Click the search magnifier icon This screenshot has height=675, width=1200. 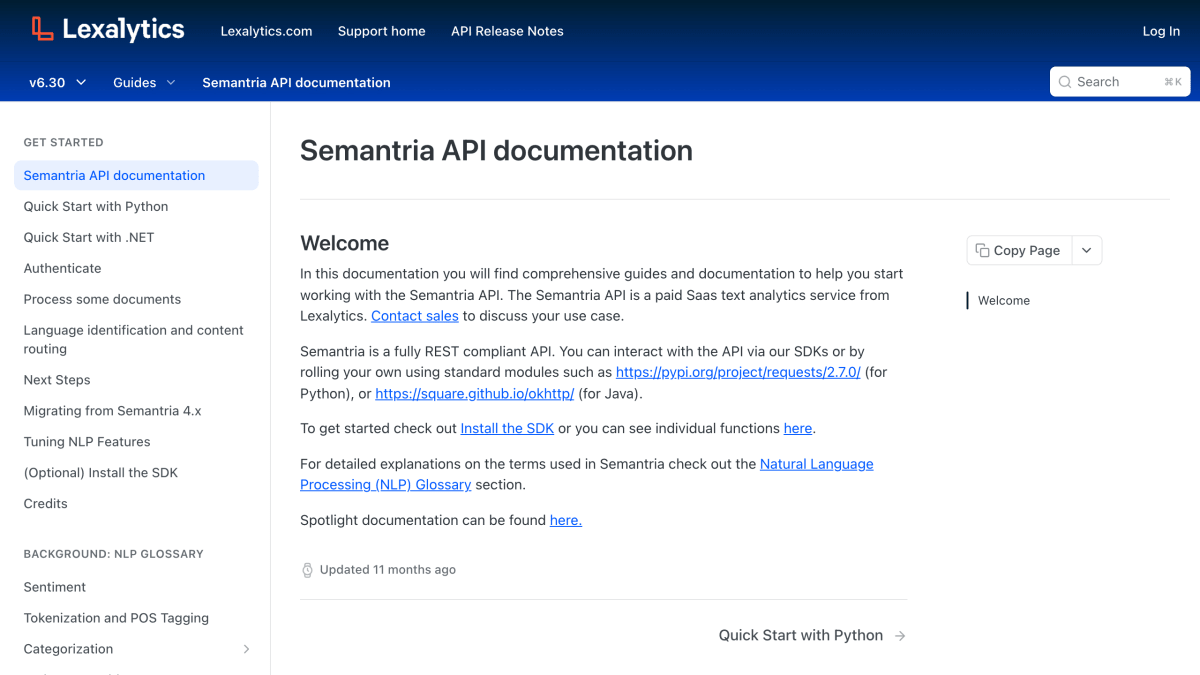point(1066,82)
